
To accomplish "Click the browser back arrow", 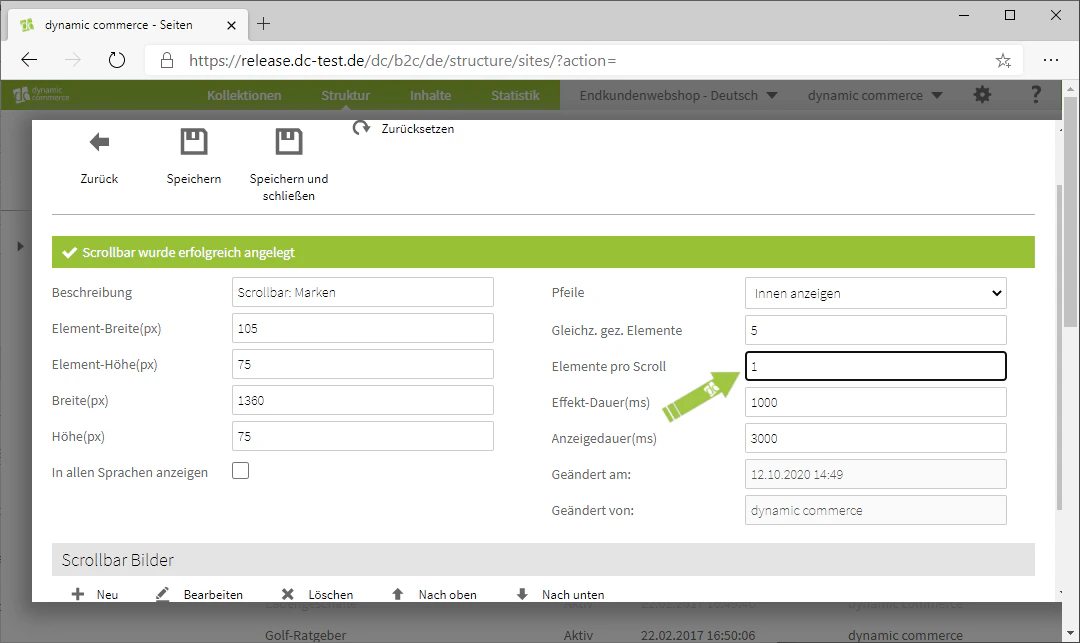I will (x=29, y=60).
